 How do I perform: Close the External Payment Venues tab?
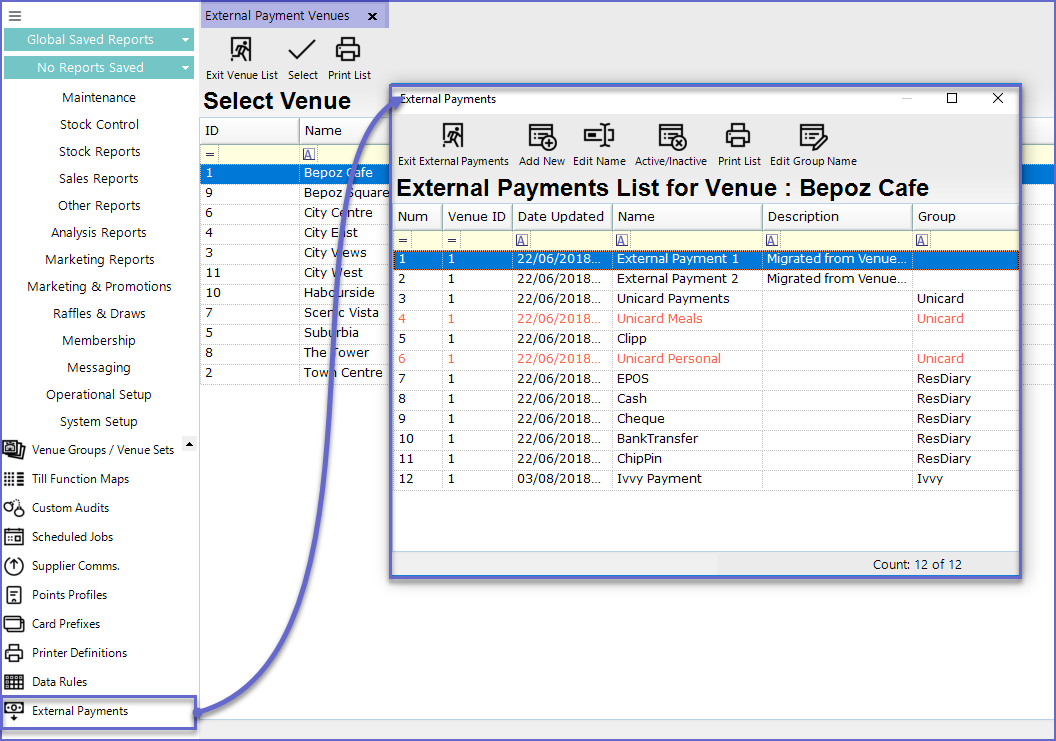click(373, 16)
